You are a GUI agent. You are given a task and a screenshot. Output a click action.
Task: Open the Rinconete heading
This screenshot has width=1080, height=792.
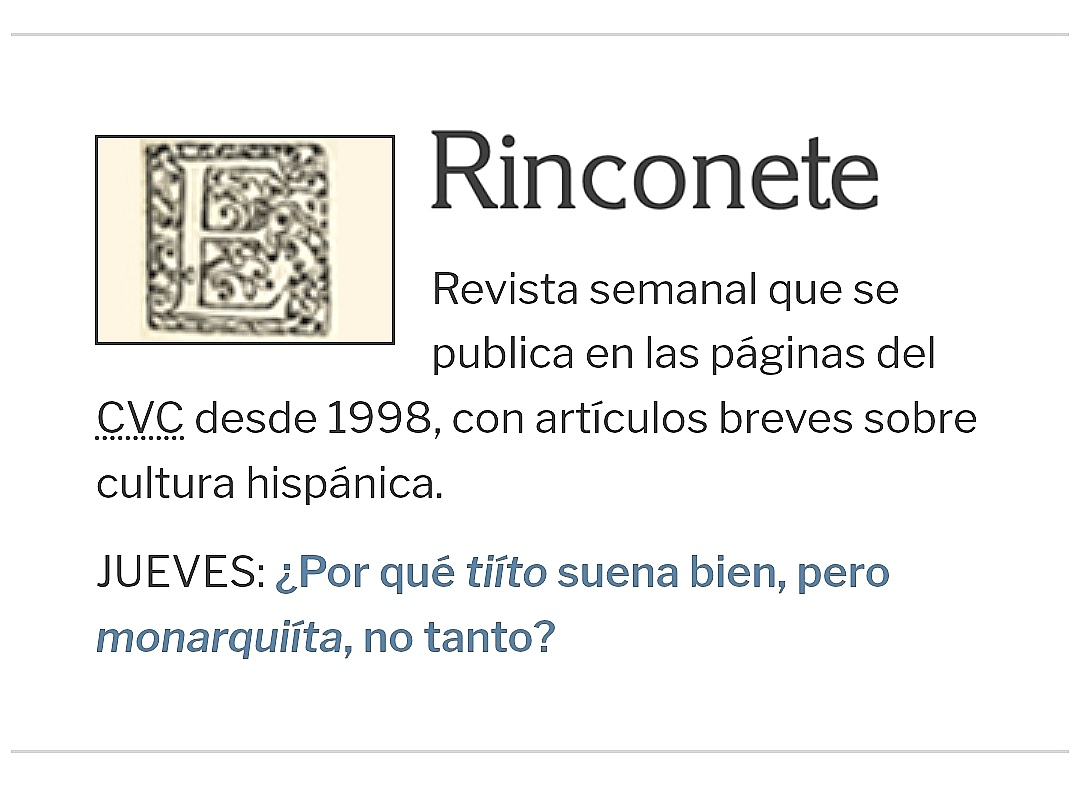pyautogui.click(x=654, y=171)
